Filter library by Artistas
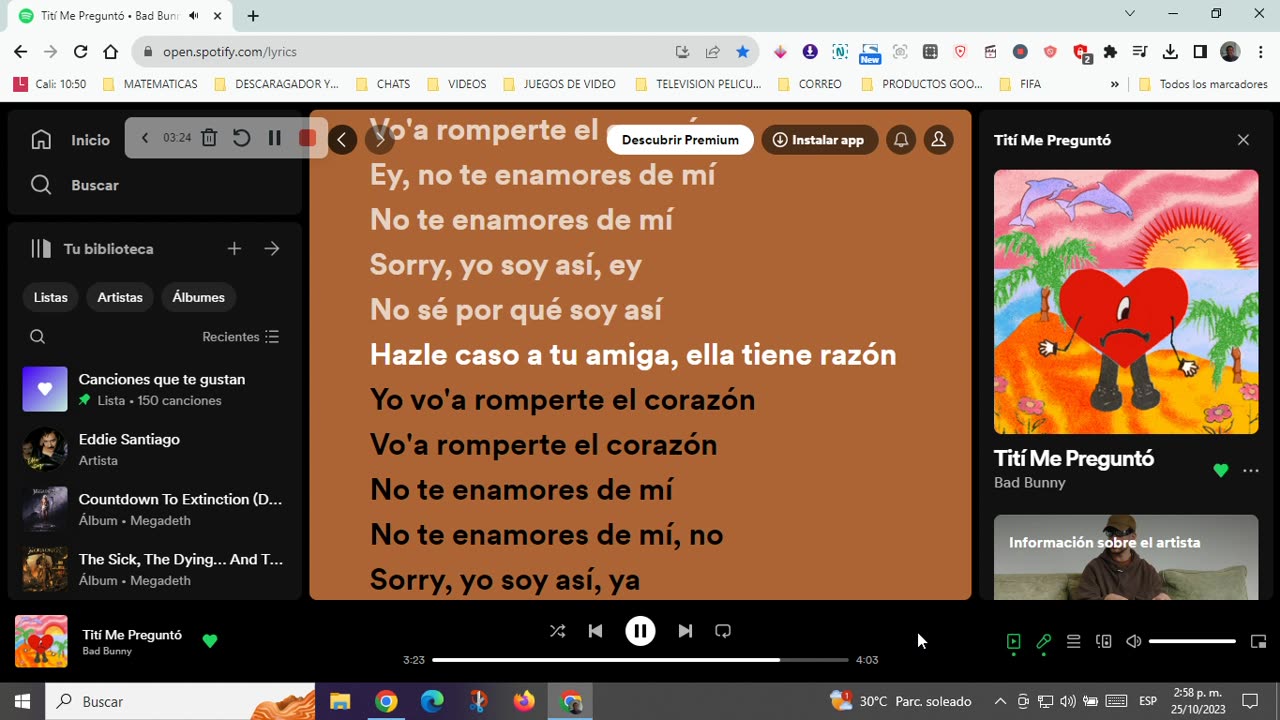Image resolution: width=1280 pixels, height=720 pixels. coord(120,297)
